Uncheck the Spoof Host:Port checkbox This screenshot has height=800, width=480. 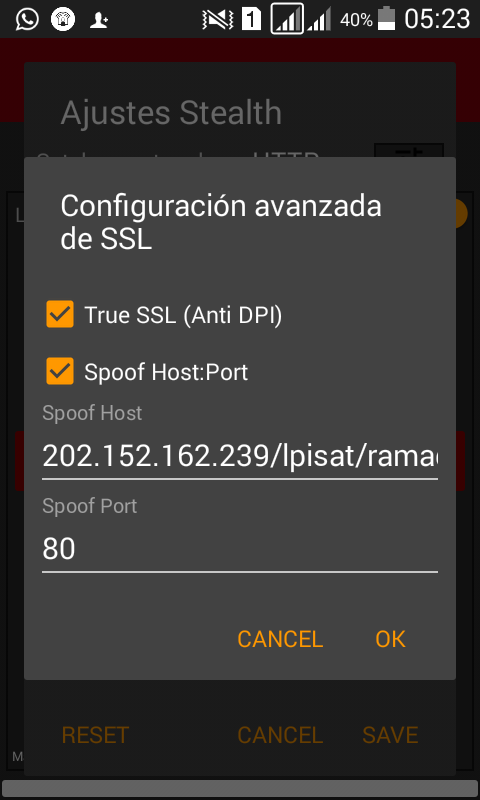click(60, 371)
